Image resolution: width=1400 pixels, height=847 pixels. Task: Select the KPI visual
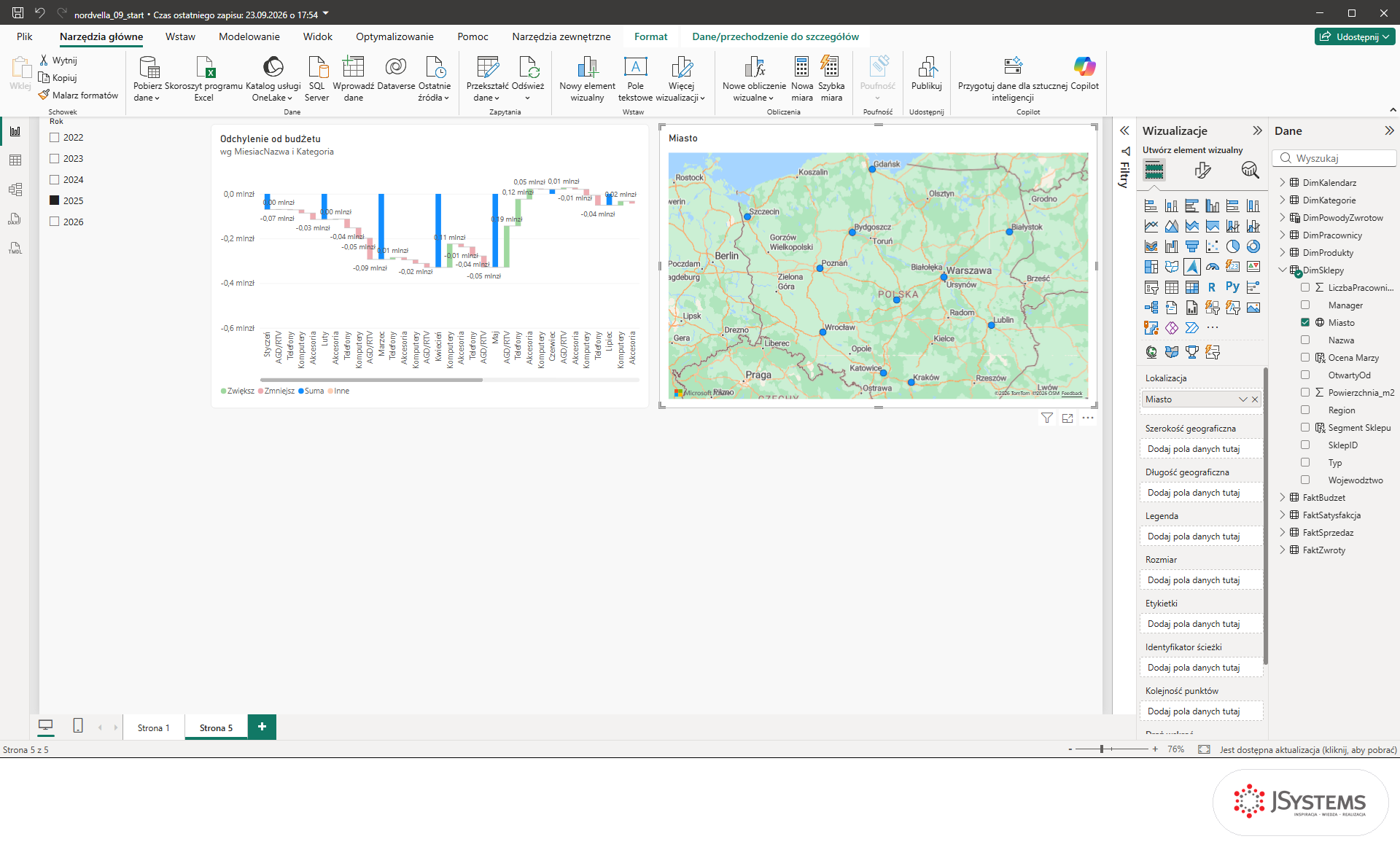pos(1253,267)
